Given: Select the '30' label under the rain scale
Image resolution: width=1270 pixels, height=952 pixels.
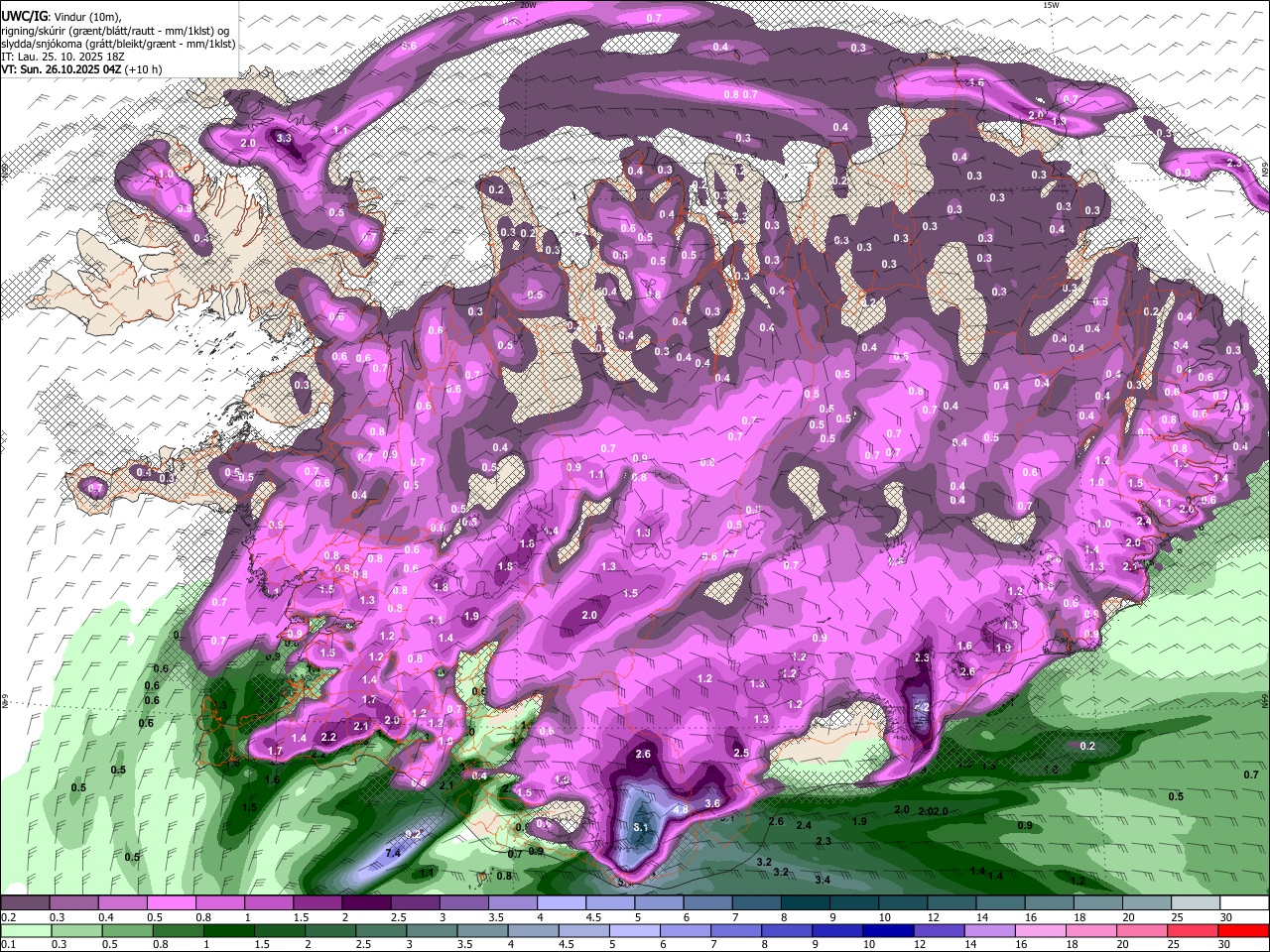Looking at the screenshot, I should 1226,944.
